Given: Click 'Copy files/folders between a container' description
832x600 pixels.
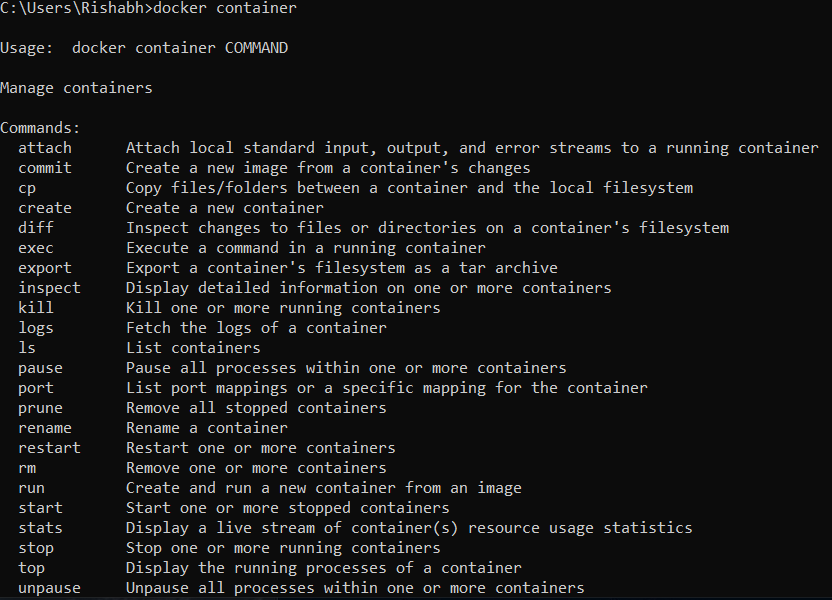Looking at the screenshot, I should coord(409,188).
